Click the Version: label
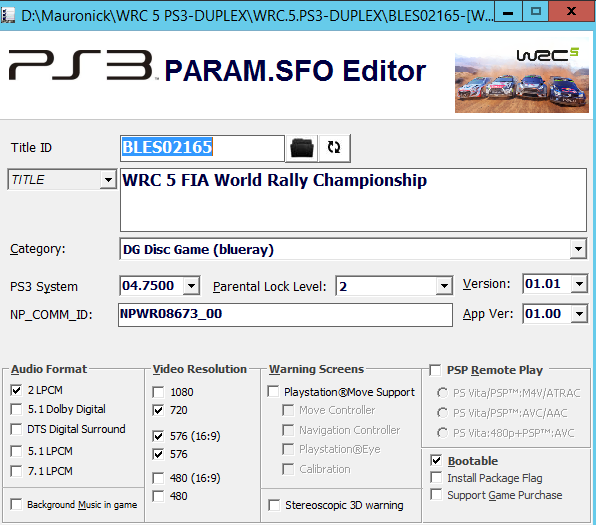Image resolution: width=596 pixels, height=525 pixels. 487,284
